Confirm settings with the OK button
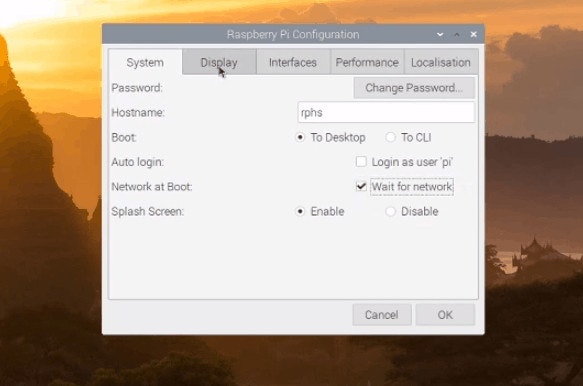Viewport: 583px width, 386px height. pyautogui.click(x=445, y=315)
